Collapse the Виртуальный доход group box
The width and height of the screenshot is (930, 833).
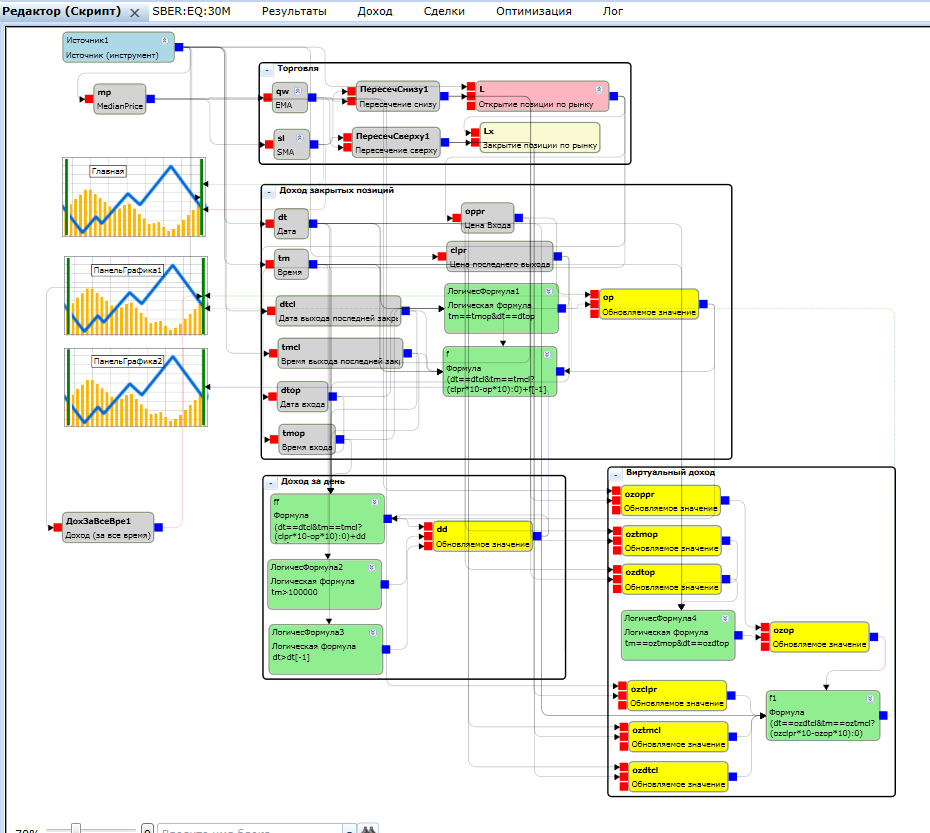[616, 475]
